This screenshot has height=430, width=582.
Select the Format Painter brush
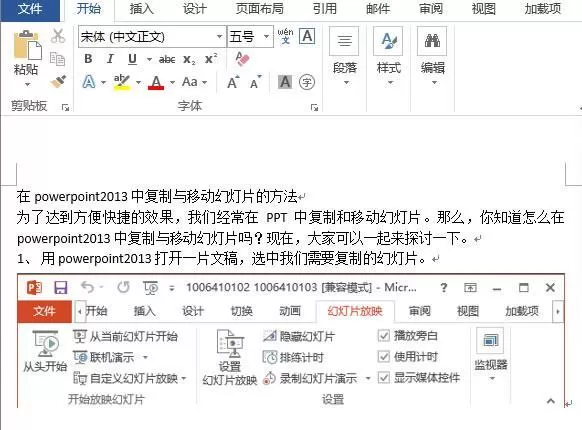(x=58, y=81)
